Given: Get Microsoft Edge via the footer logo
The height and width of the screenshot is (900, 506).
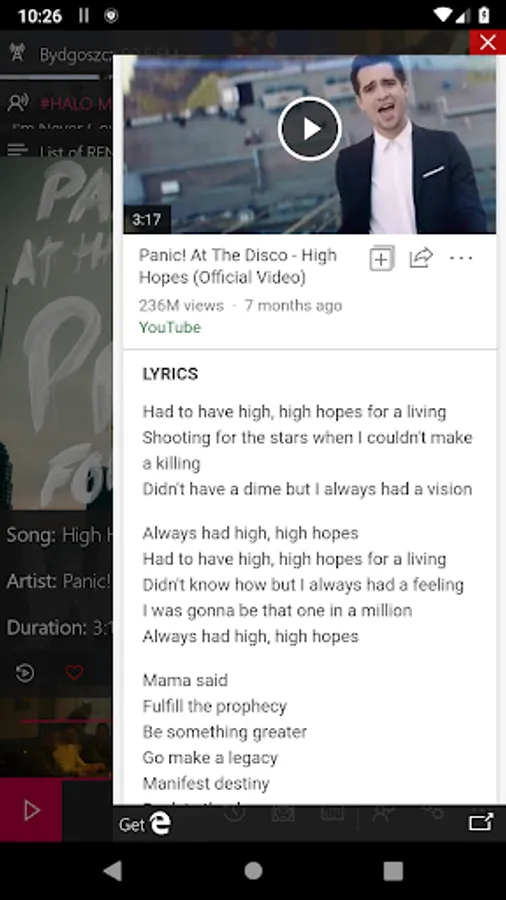Looking at the screenshot, I should coord(145,824).
